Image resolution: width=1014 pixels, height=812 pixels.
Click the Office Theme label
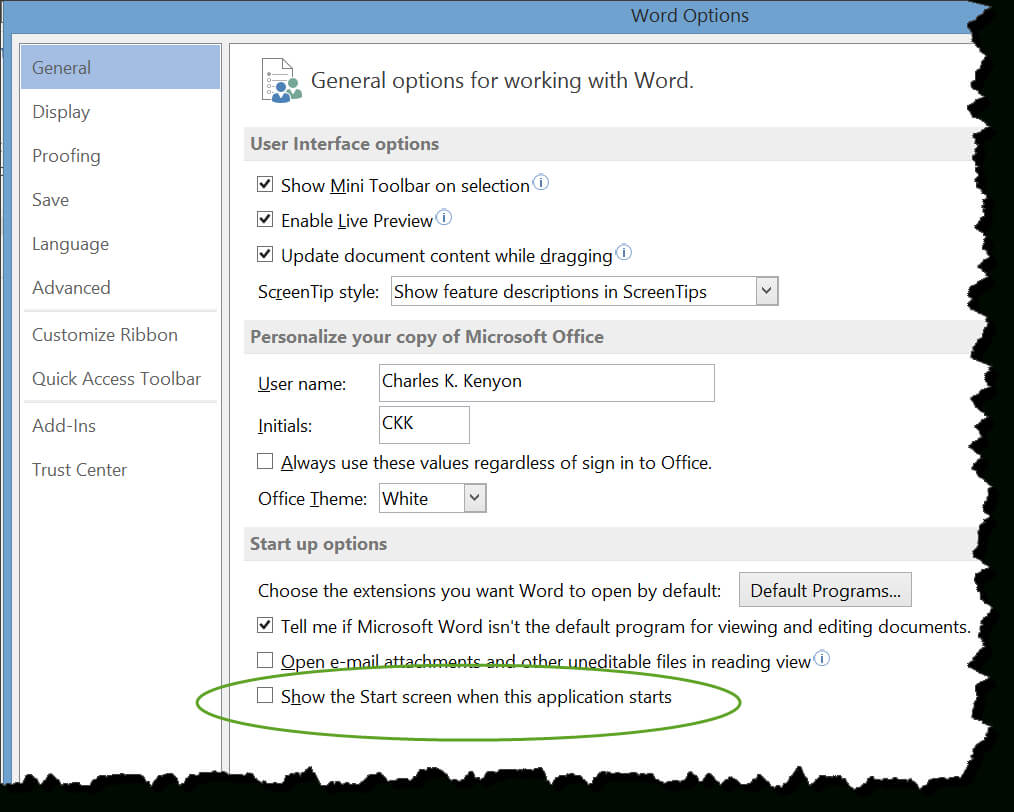pos(312,499)
